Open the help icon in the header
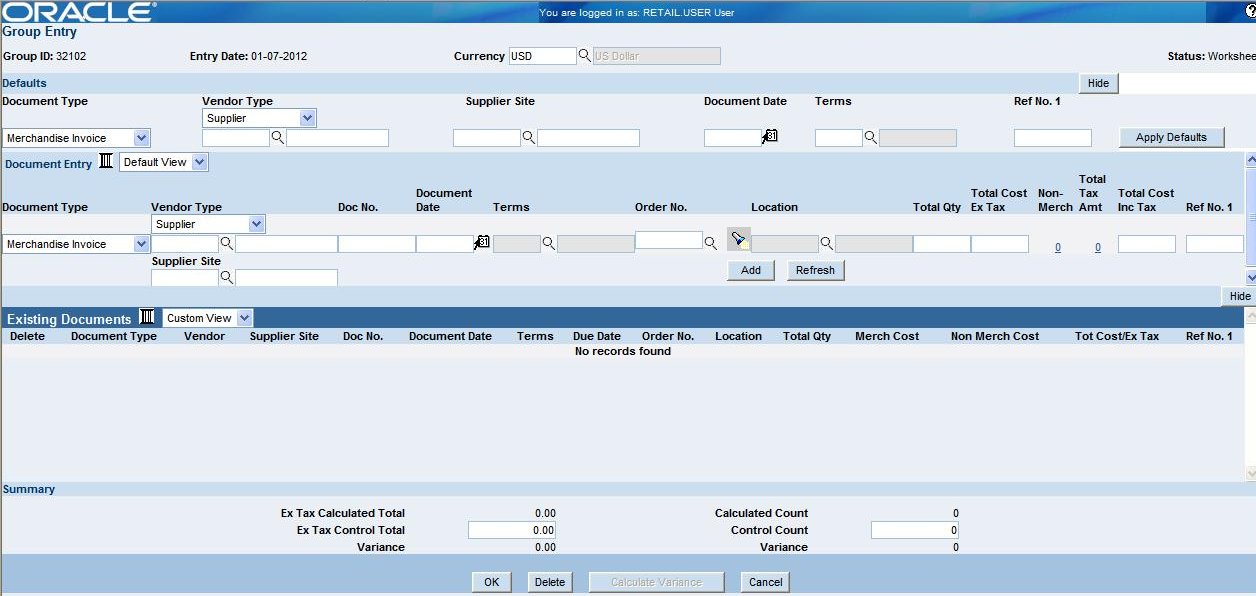This screenshot has height=596, width=1256. coord(1249,10)
